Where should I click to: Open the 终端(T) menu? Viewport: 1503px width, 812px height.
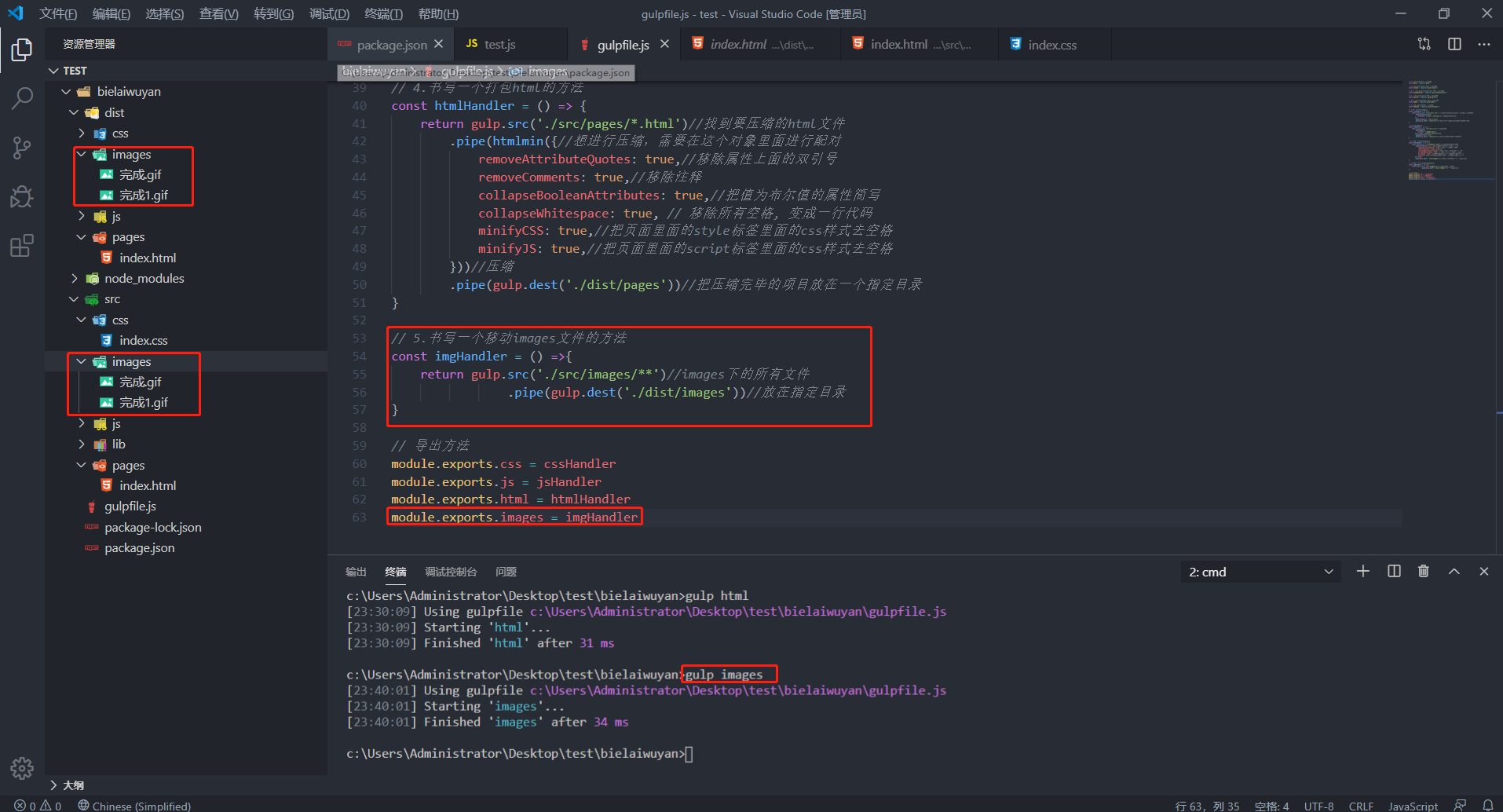click(x=383, y=14)
